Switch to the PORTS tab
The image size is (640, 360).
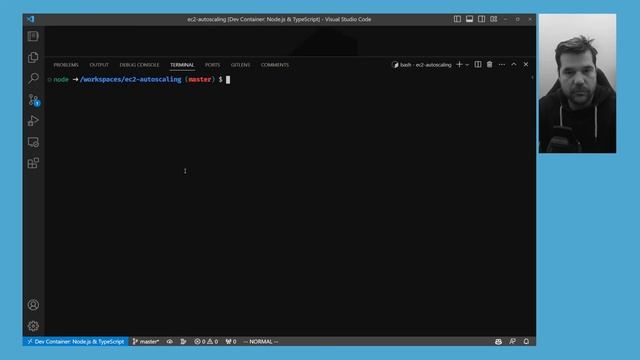pyautogui.click(x=212, y=65)
